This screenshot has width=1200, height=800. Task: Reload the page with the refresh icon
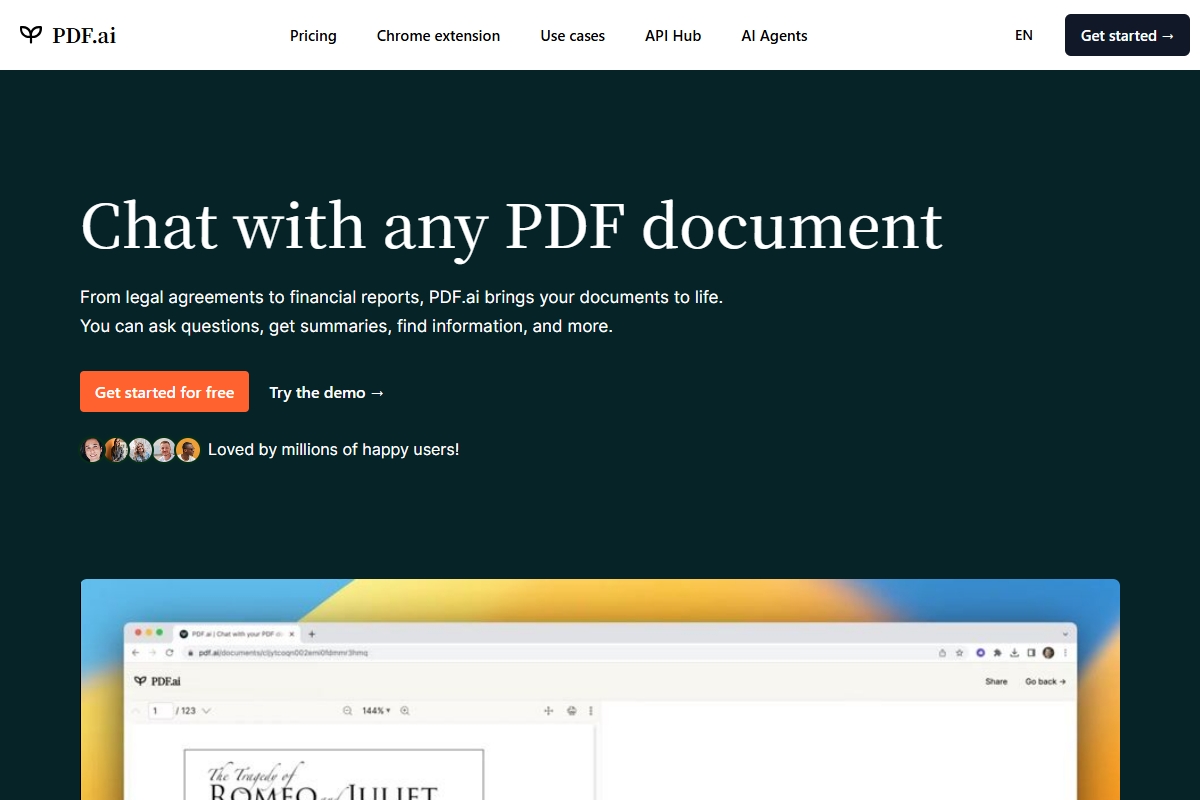coord(169,652)
